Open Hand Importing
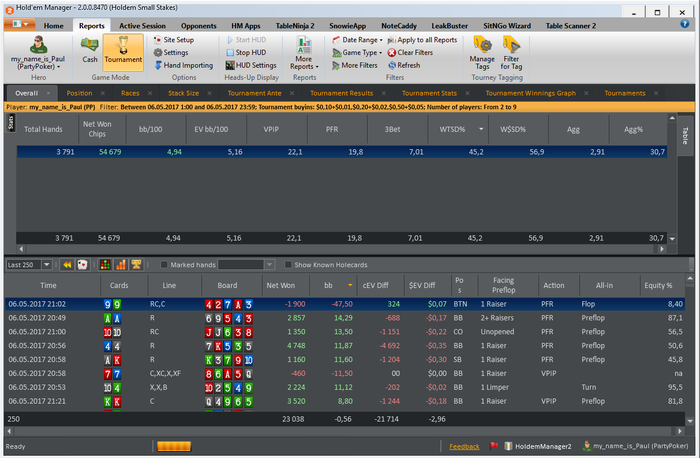The height and width of the screenshot is (458, 700). click(183, 65)
